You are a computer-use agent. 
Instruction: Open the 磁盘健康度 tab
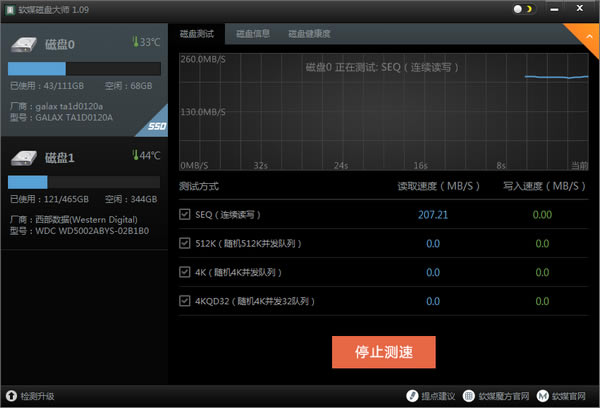(309, 34)
